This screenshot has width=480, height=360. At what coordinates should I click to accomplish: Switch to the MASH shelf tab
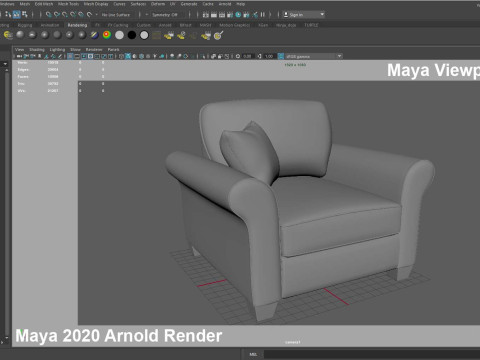pyautogui.click(x=205, y=25)
